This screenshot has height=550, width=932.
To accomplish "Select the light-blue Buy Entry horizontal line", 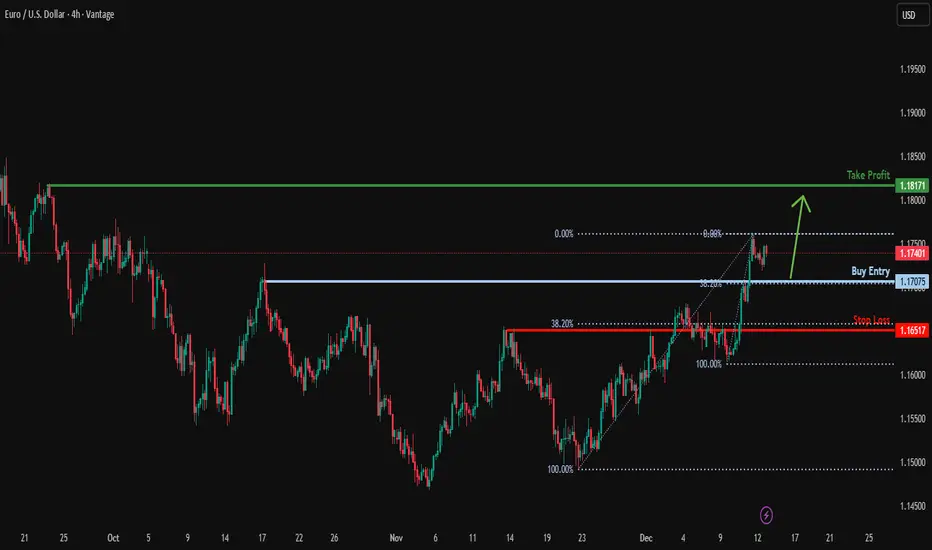I will [580, 281].
